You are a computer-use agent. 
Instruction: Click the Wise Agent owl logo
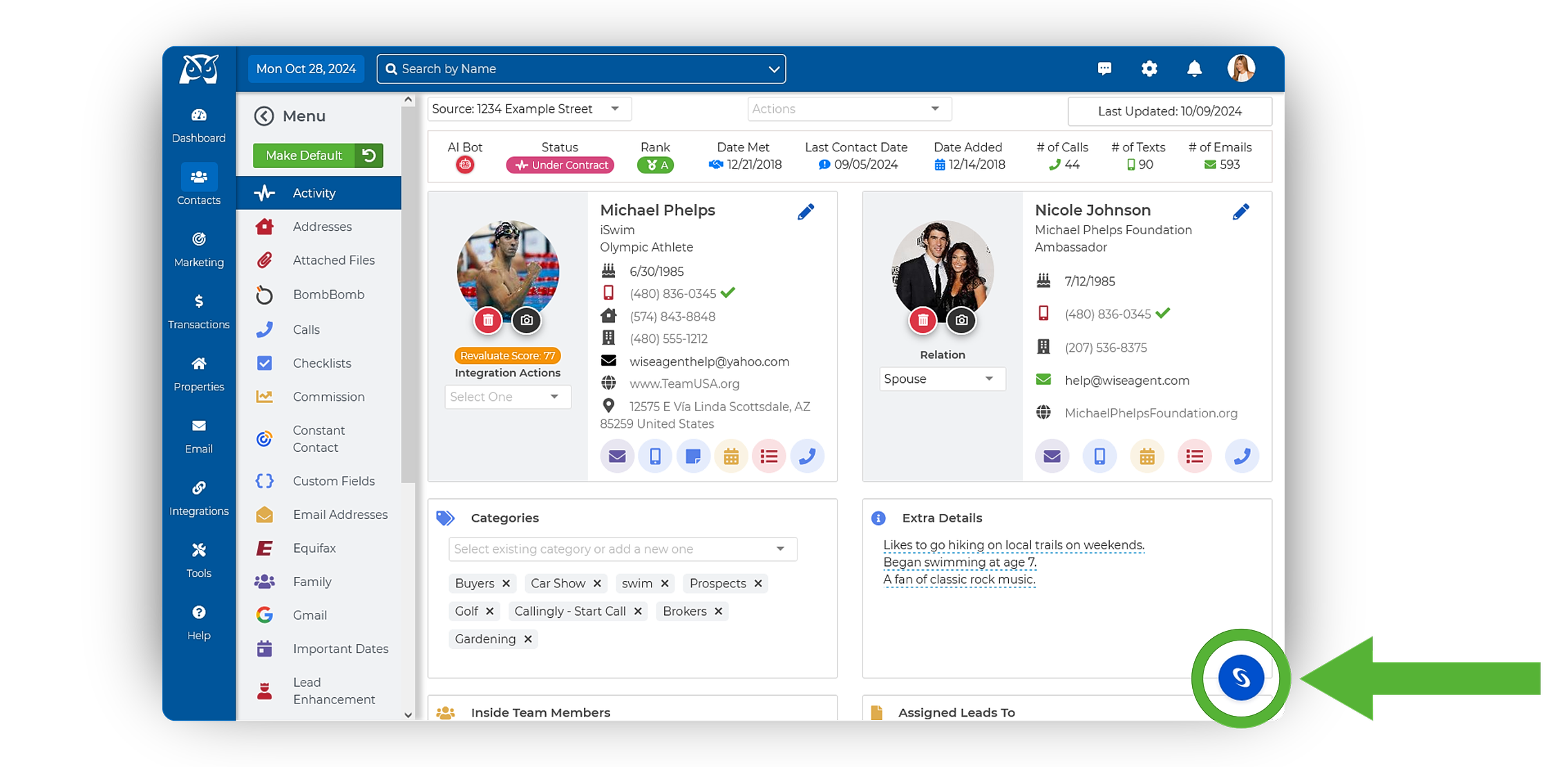pos(199,69)
